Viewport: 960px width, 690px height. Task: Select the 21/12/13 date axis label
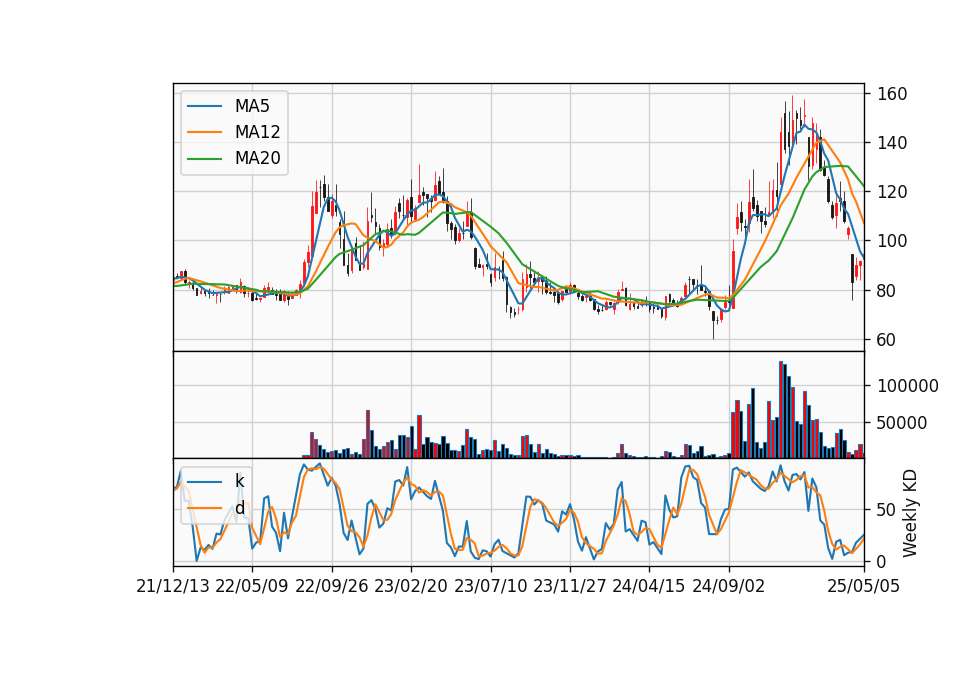173,586
